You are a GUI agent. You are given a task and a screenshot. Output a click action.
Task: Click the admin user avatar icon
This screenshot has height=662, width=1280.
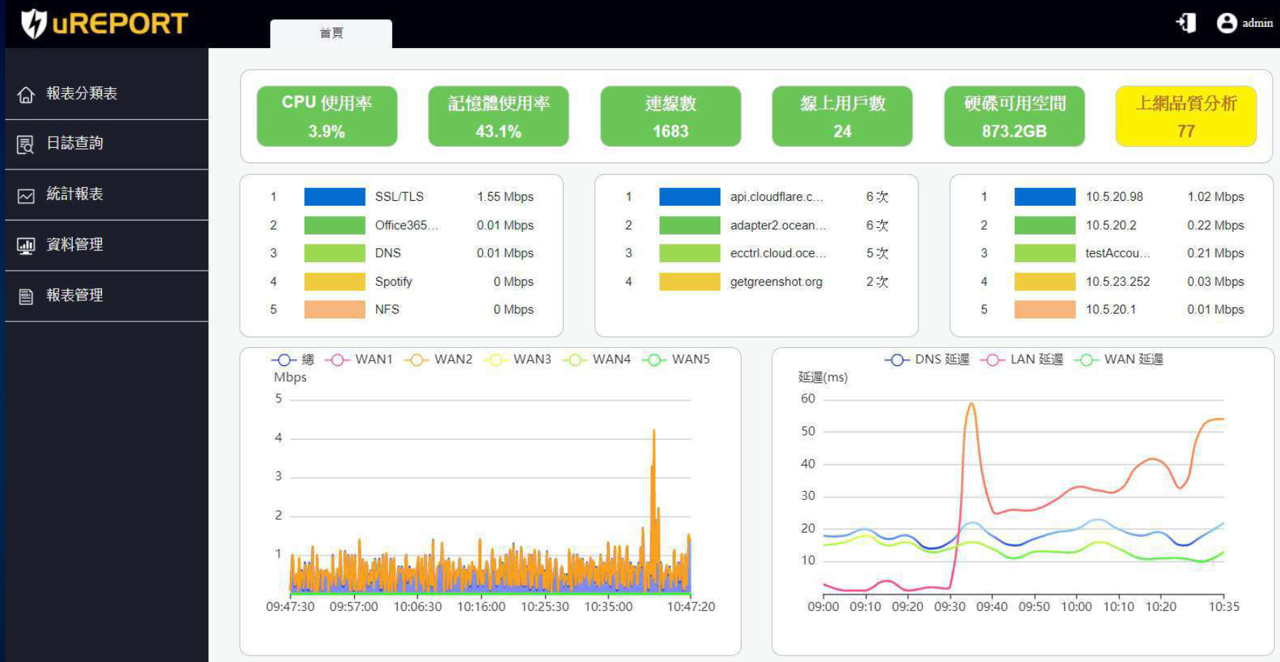pyautogui.click(x=1227, y=23)
